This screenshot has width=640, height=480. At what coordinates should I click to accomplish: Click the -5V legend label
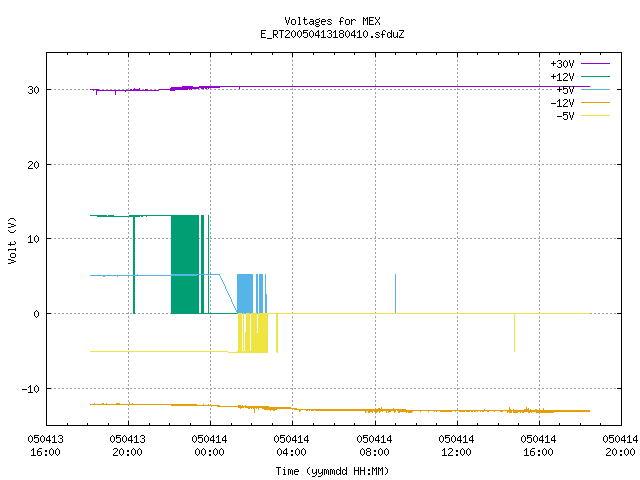(565, 116)
